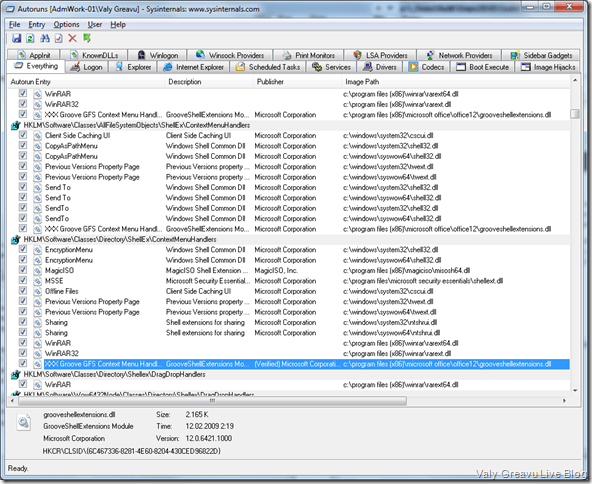
Task: Open the Everything tab
Action: (x=36, y=66)
